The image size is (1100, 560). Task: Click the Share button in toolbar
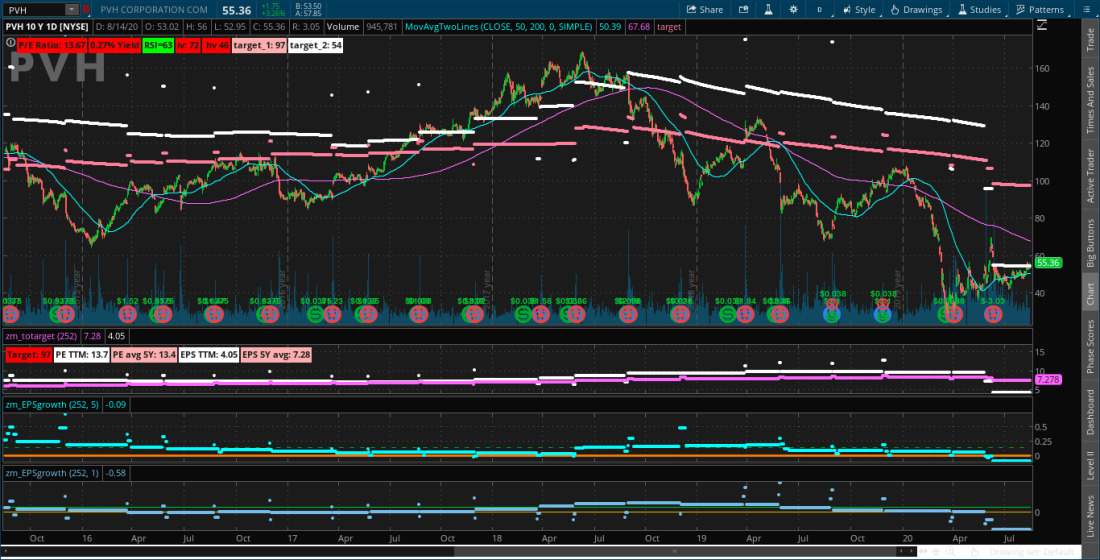click(704, 9)
